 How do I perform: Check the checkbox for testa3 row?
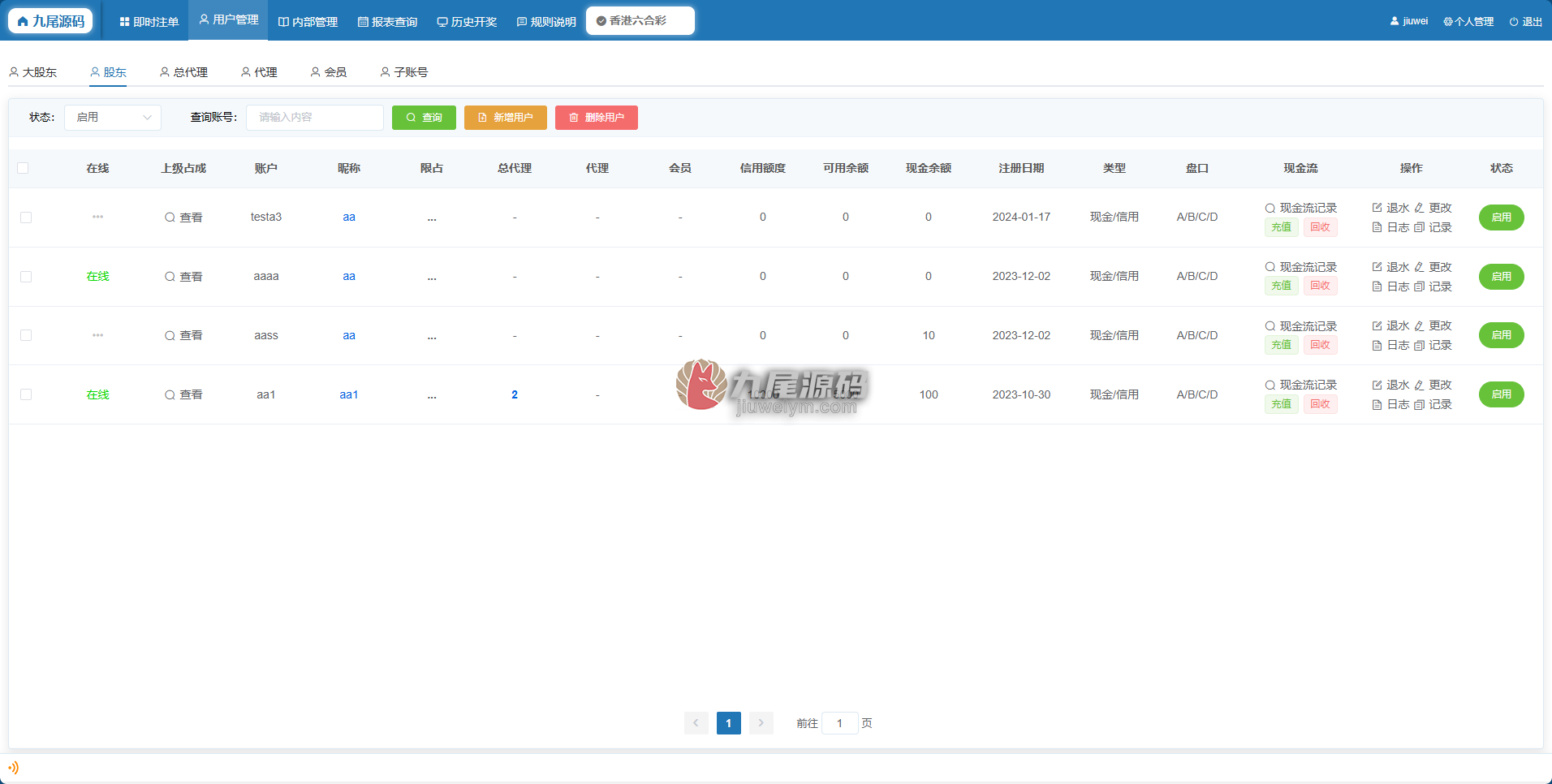pos(26,218)
